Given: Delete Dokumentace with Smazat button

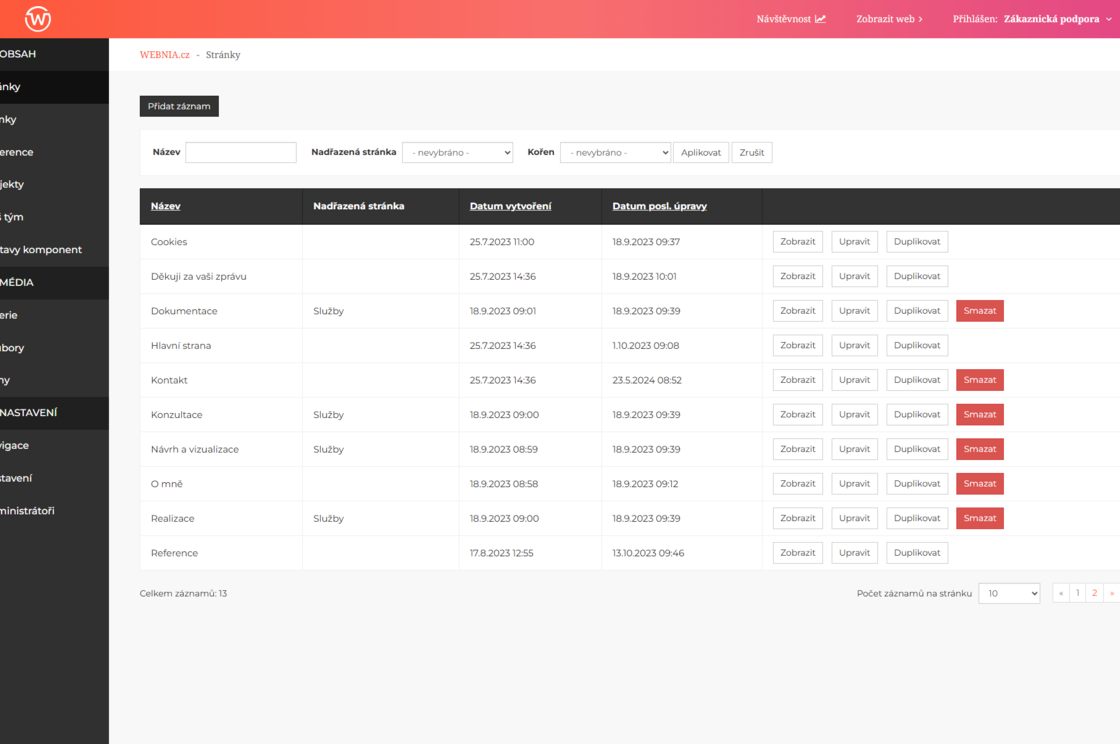Looking at the screenshot, I should (979, 311).
